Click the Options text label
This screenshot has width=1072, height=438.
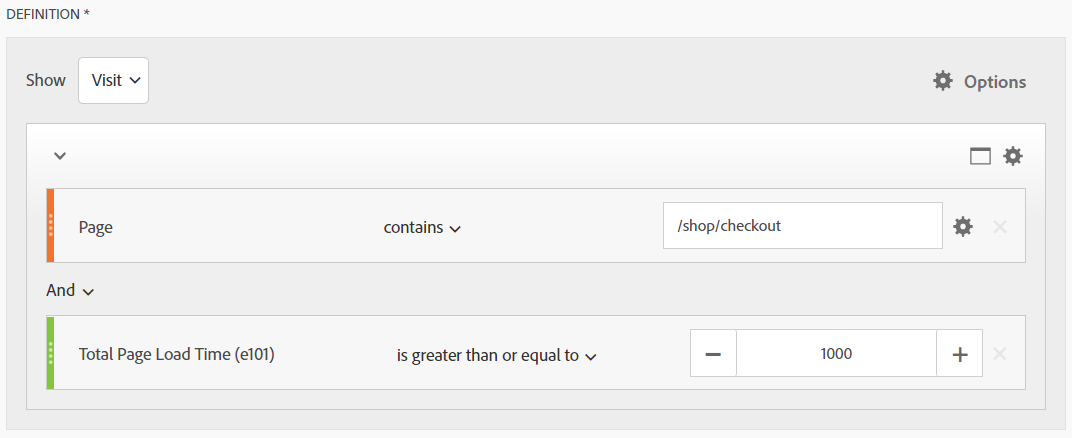[995, 82]
